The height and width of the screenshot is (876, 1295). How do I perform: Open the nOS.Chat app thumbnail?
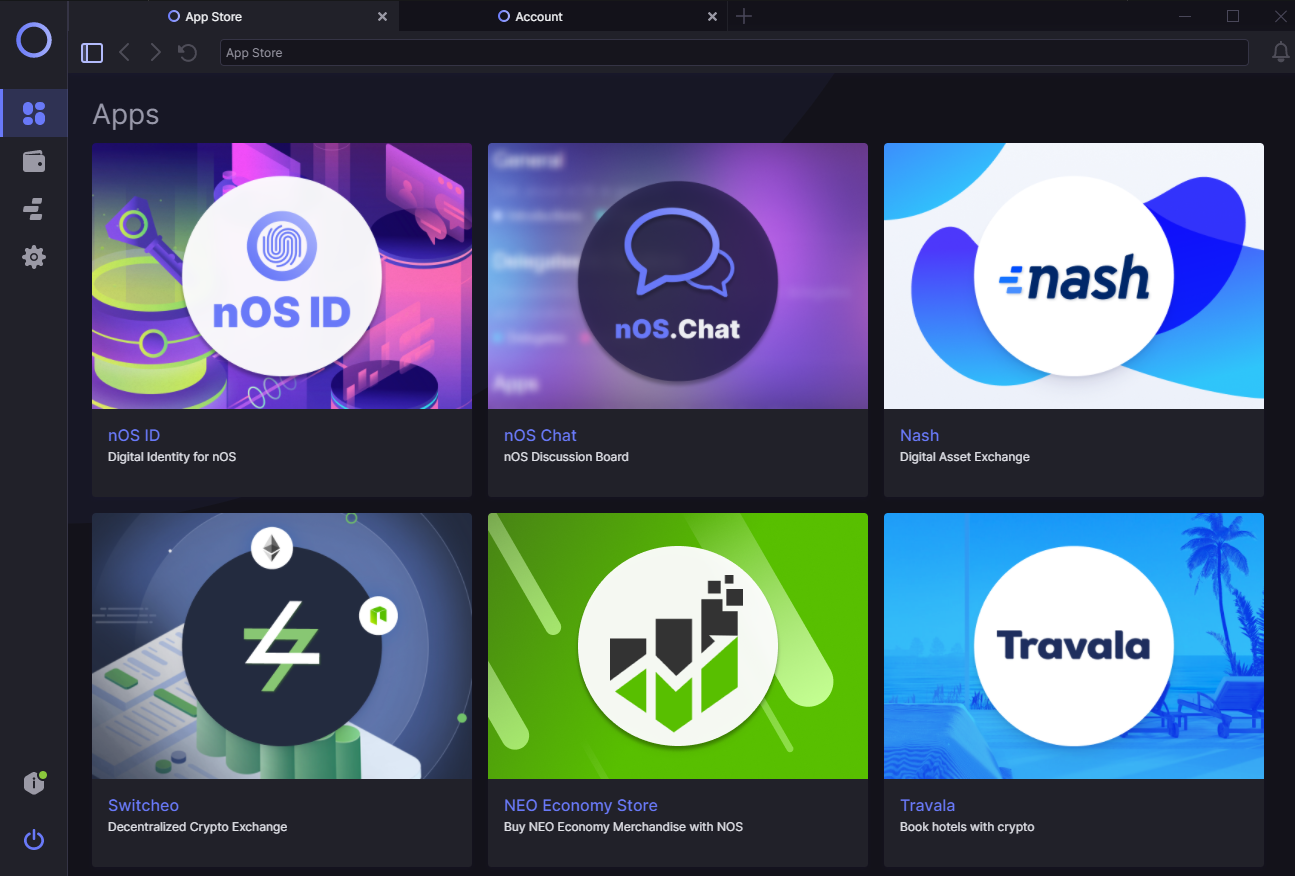[x=678, y=276]
